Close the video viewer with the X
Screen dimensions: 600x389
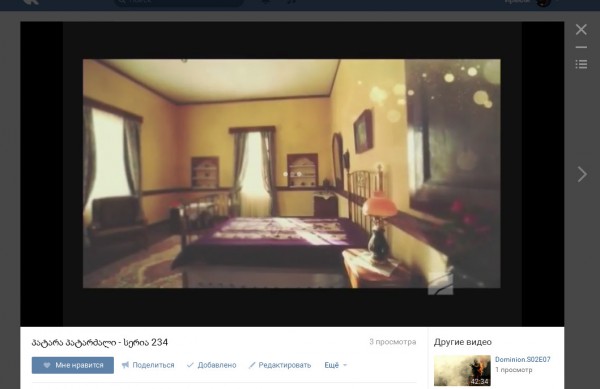pos(581,29)
